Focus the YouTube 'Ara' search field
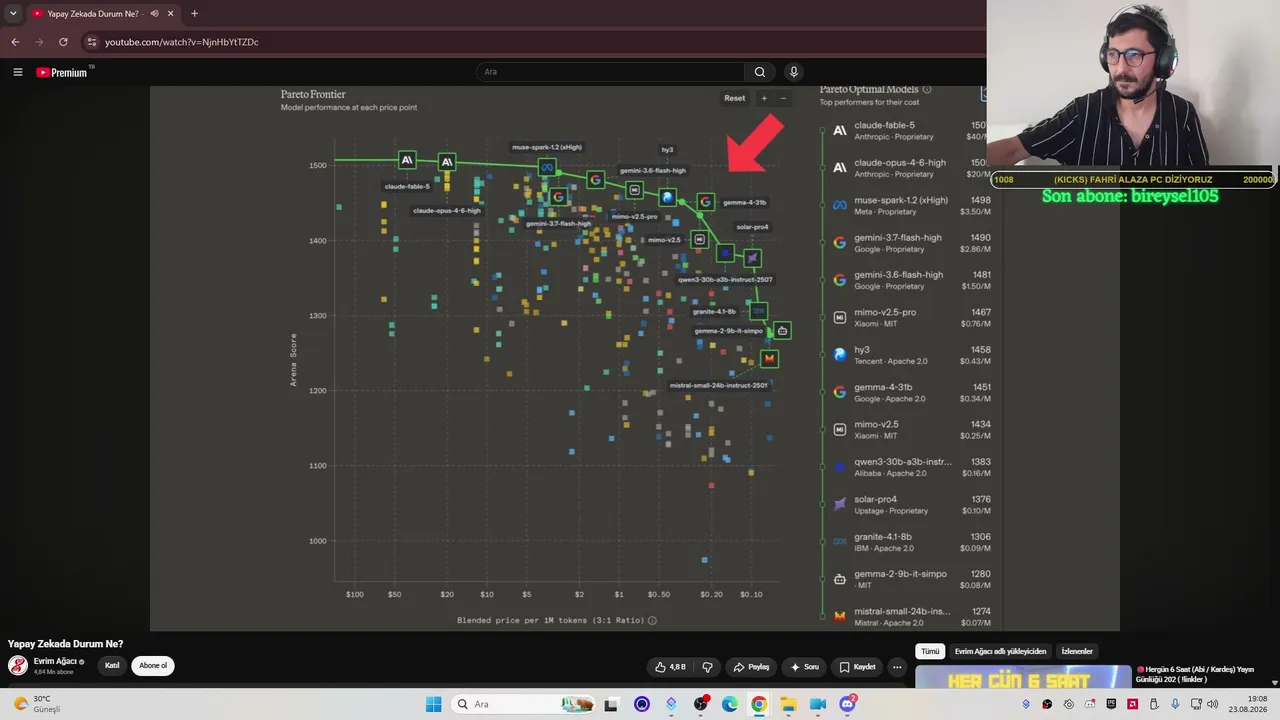This screenshot has height=720, width=1280. (610, 72)
